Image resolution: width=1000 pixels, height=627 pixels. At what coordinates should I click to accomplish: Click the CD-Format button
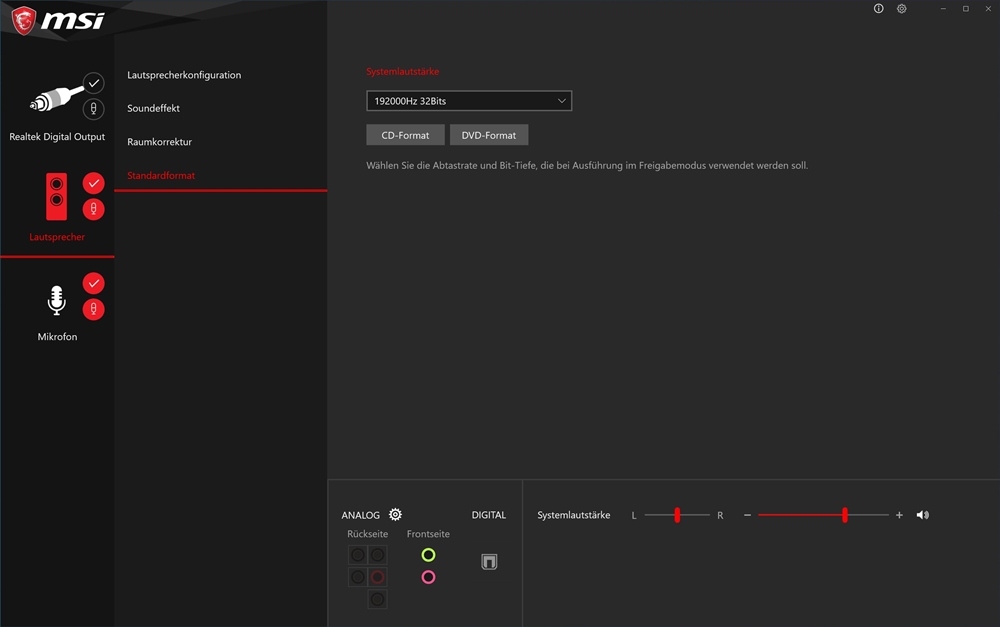pos(406,135)
